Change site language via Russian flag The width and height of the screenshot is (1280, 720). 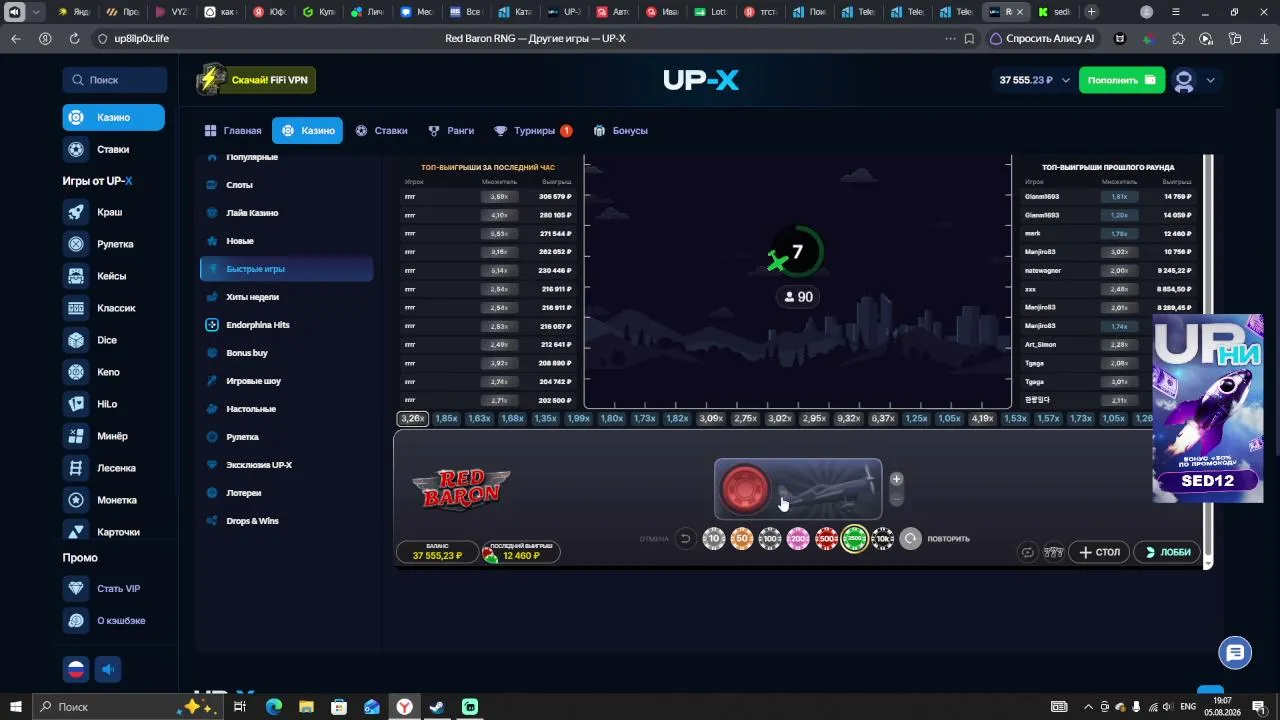coord(76,669)
